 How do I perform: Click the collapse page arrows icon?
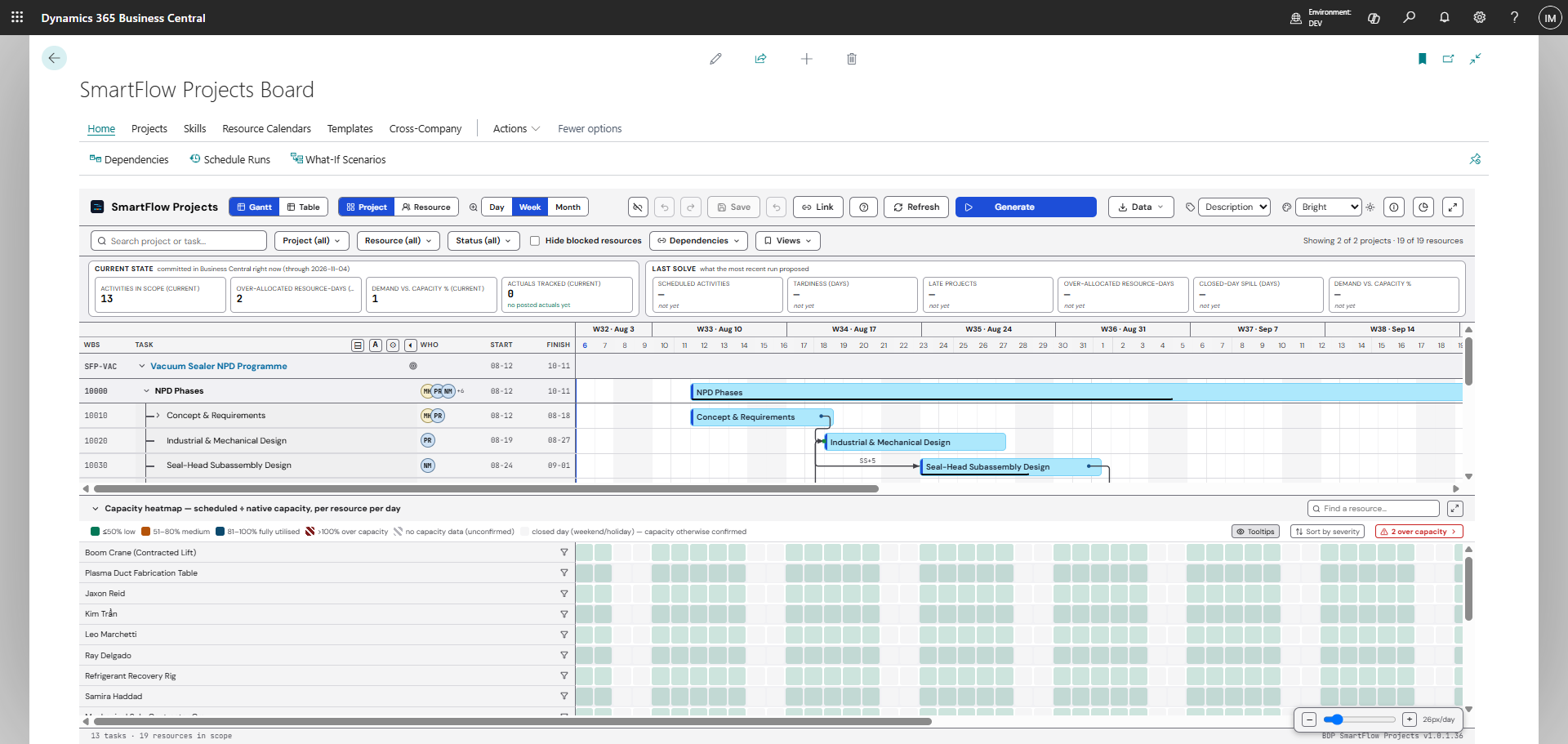pyautogui.click(x=1475, y=59)
